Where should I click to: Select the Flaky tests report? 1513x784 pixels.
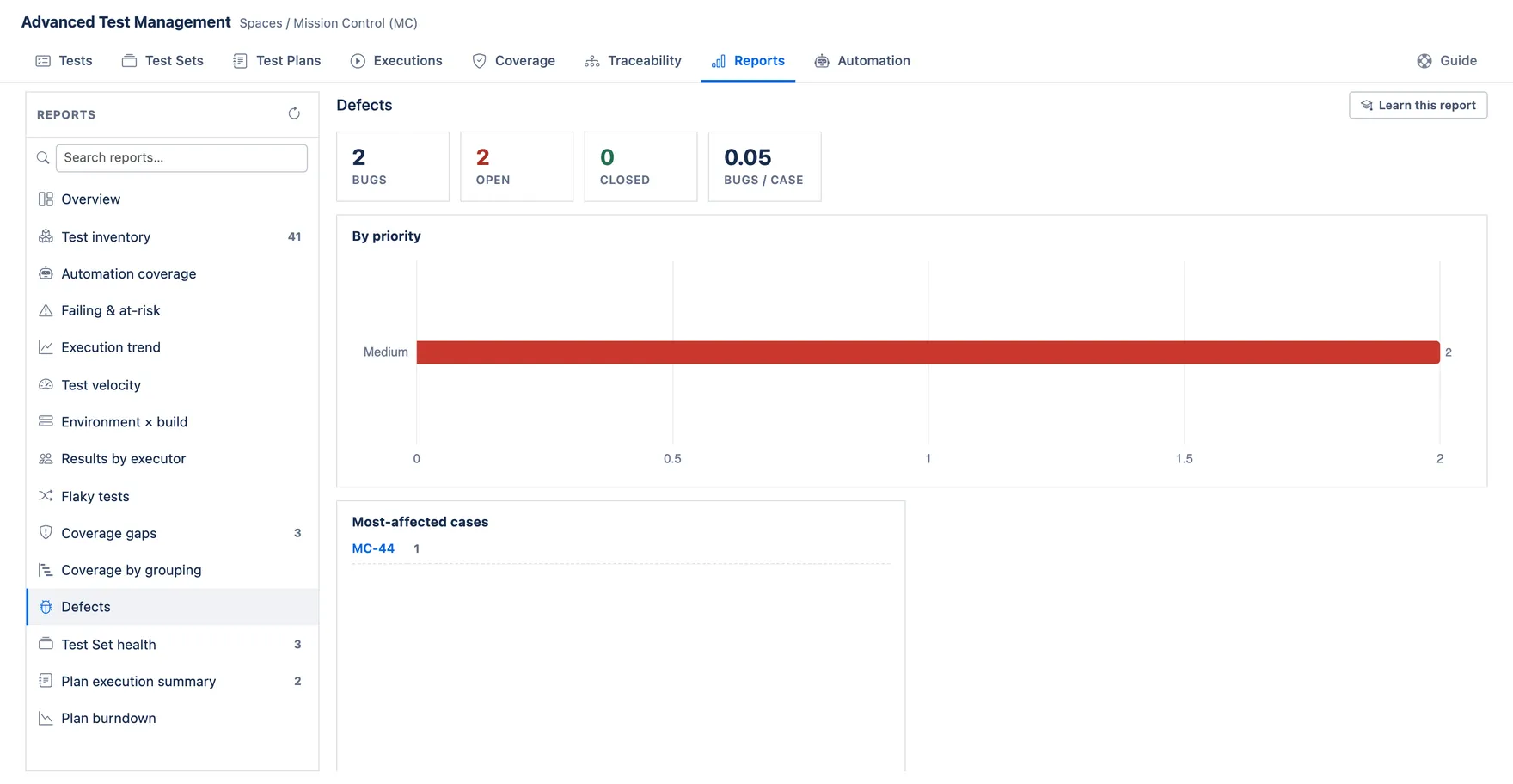click(x=173, y=496)
